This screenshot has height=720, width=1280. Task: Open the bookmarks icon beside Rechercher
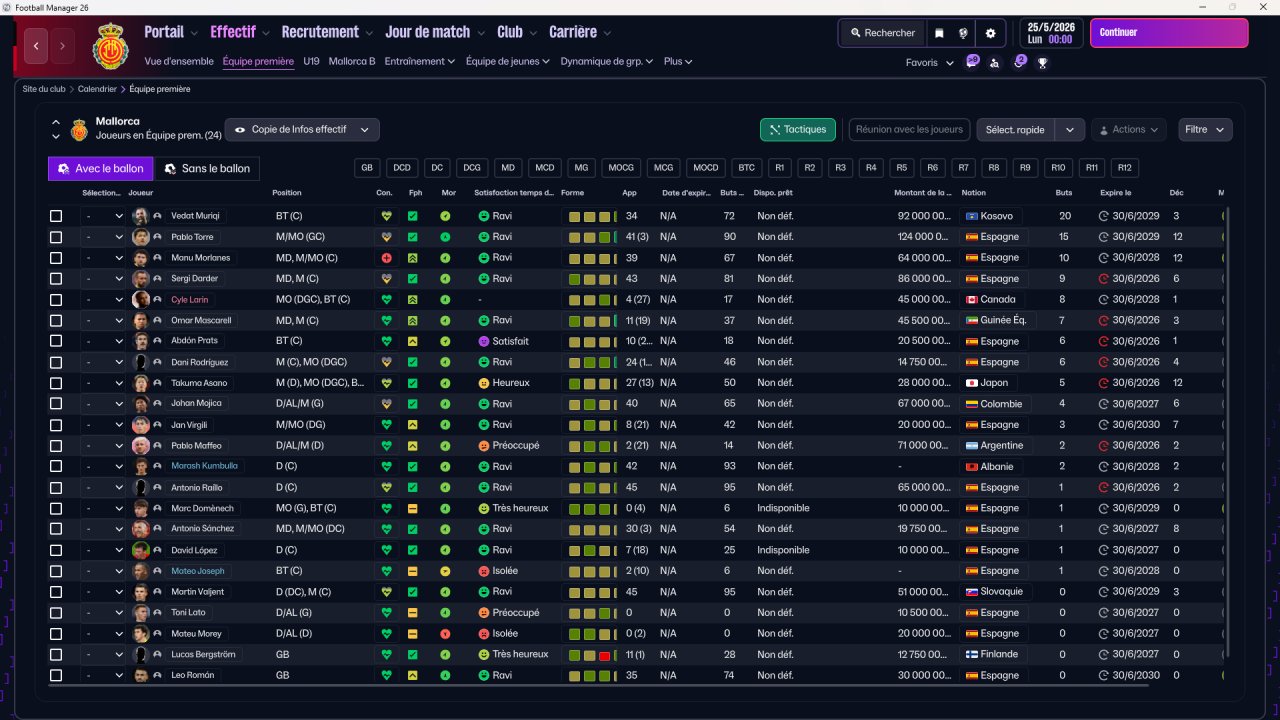point(939,33)
